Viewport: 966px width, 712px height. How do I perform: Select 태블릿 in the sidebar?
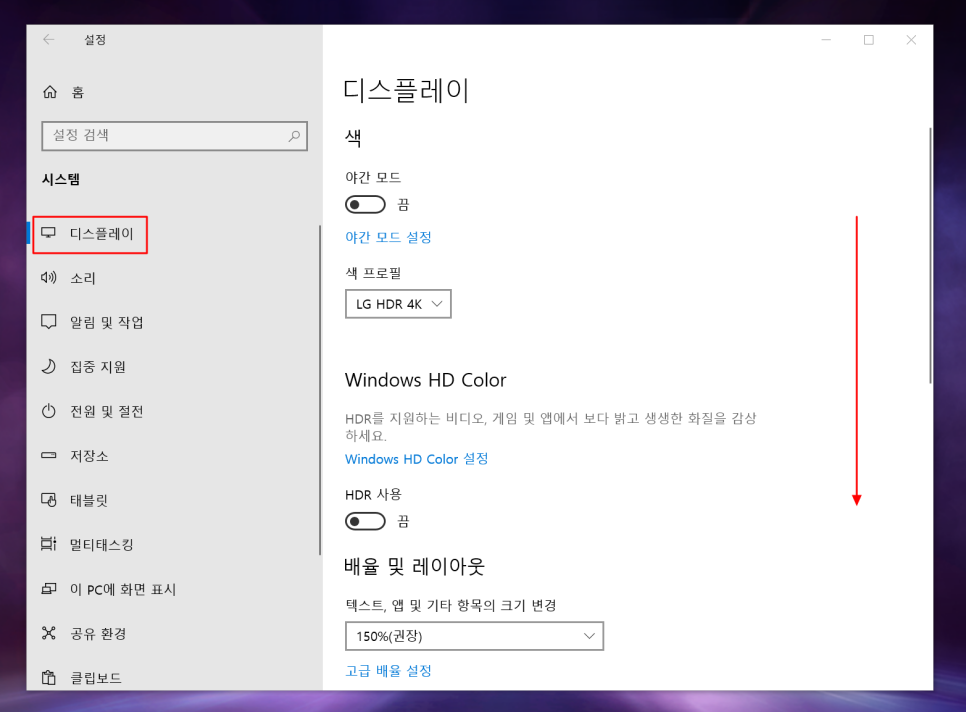click(172, 500)
